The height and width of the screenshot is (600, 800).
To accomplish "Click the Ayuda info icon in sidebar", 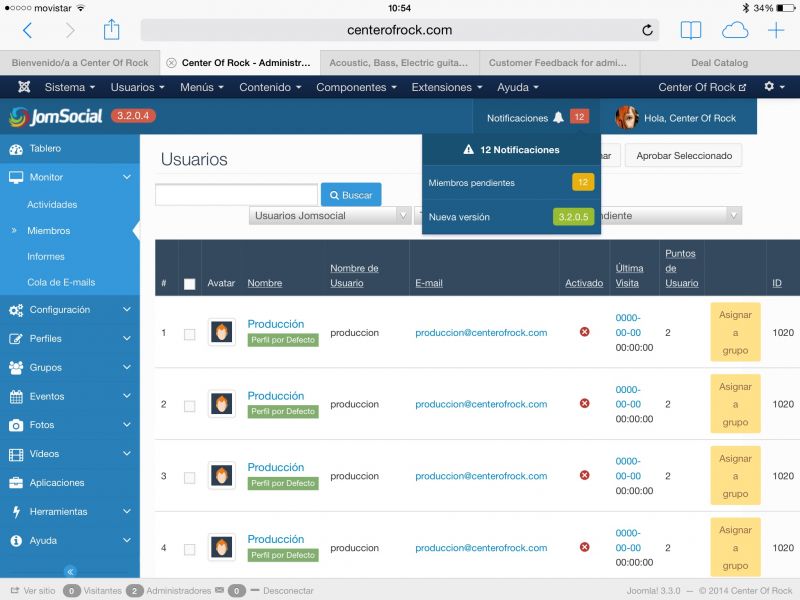I will pos(16,540).
